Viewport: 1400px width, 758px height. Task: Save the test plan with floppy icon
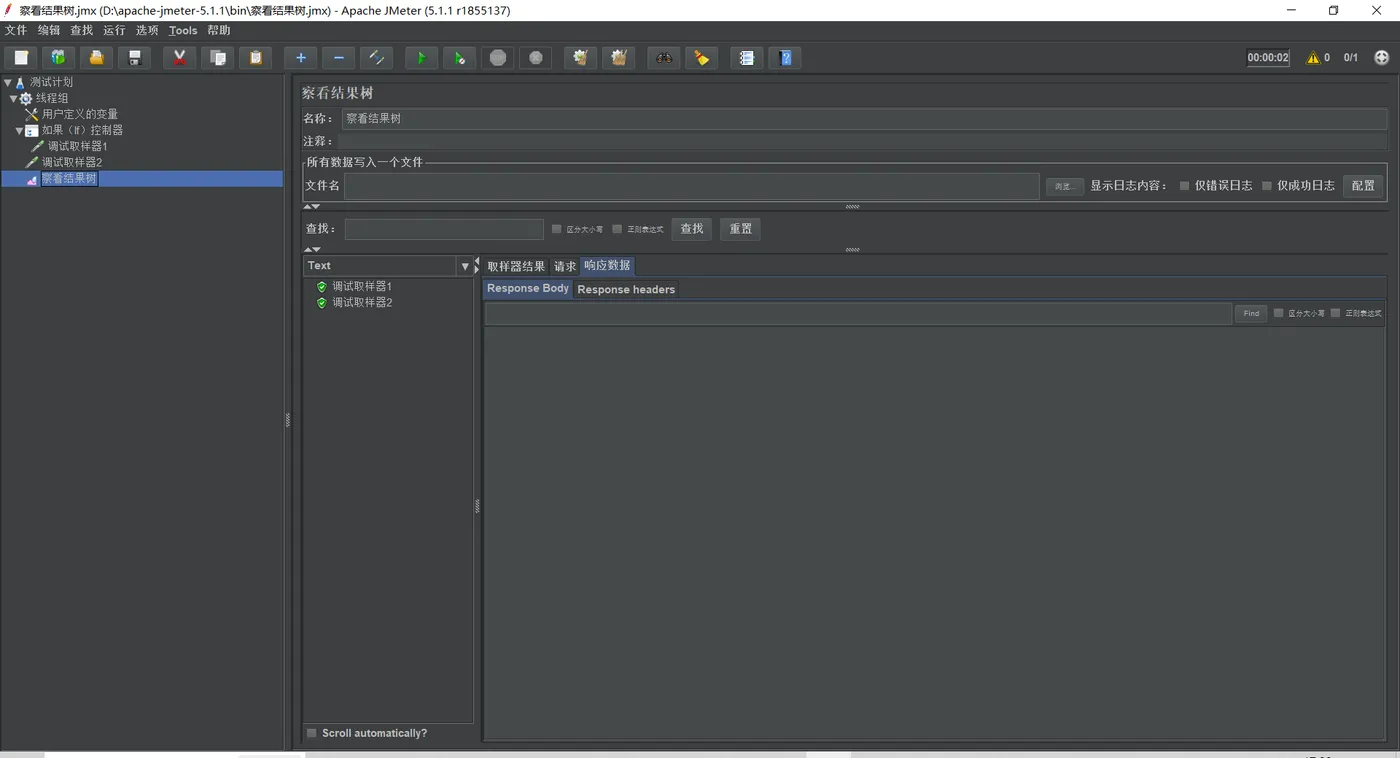134,58
